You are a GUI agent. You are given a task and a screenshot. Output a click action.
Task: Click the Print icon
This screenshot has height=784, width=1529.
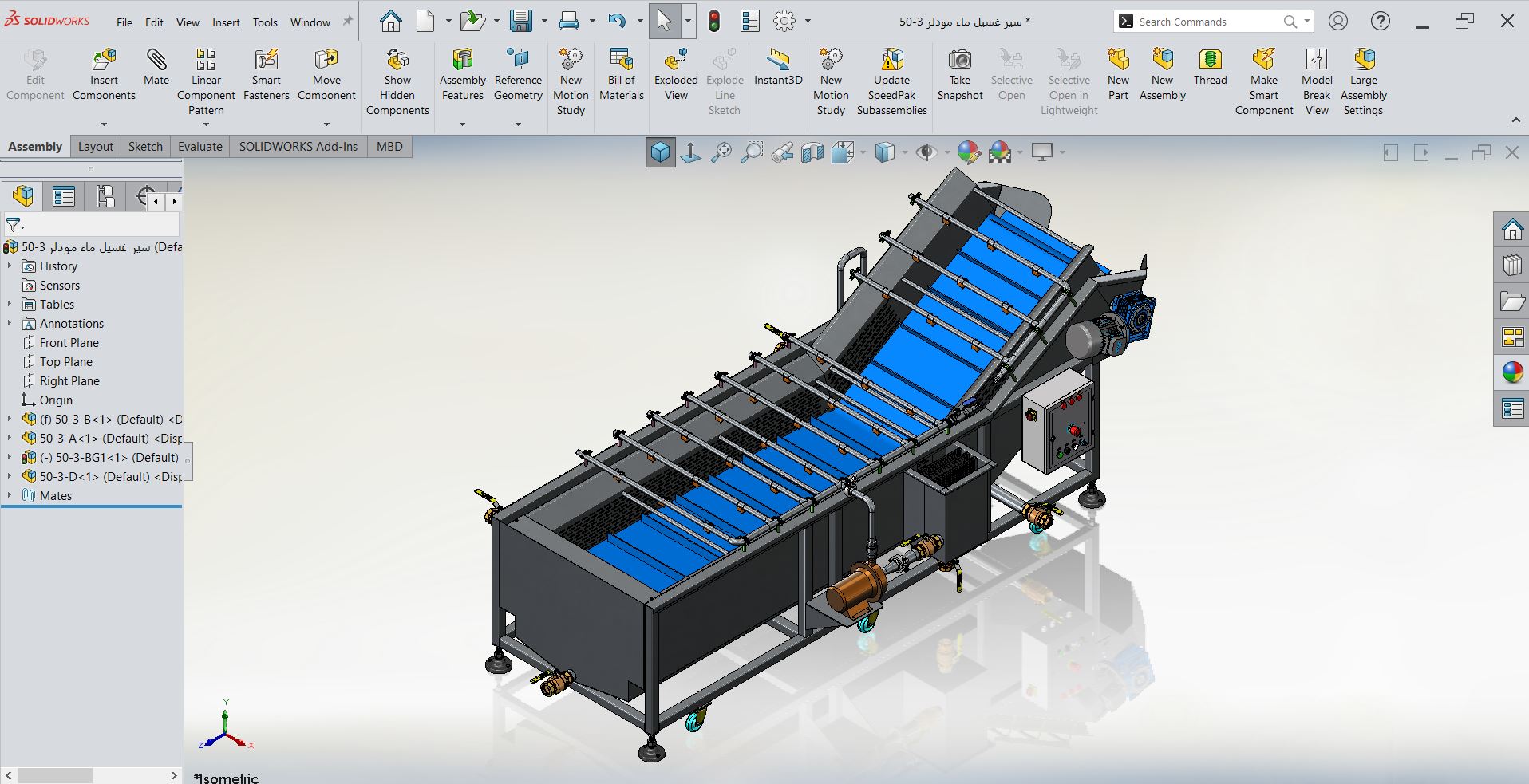pos(569,21)
